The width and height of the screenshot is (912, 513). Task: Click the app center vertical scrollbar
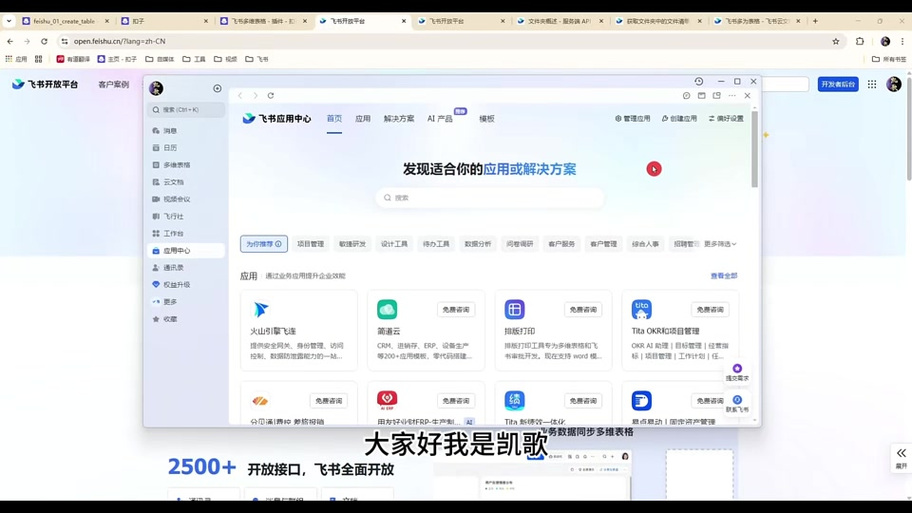[754, 149]
